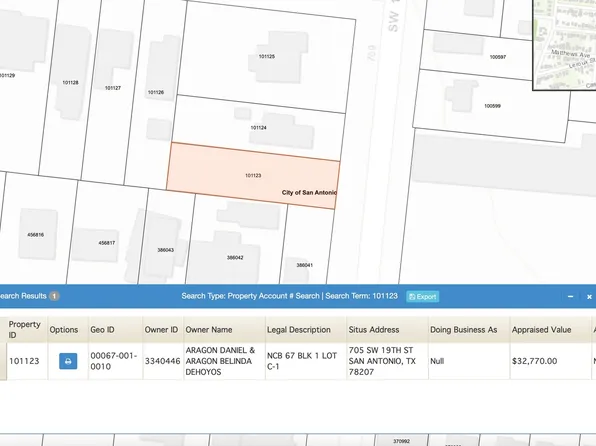Select the highlighted parcel 101123 on map

[253, 175]
